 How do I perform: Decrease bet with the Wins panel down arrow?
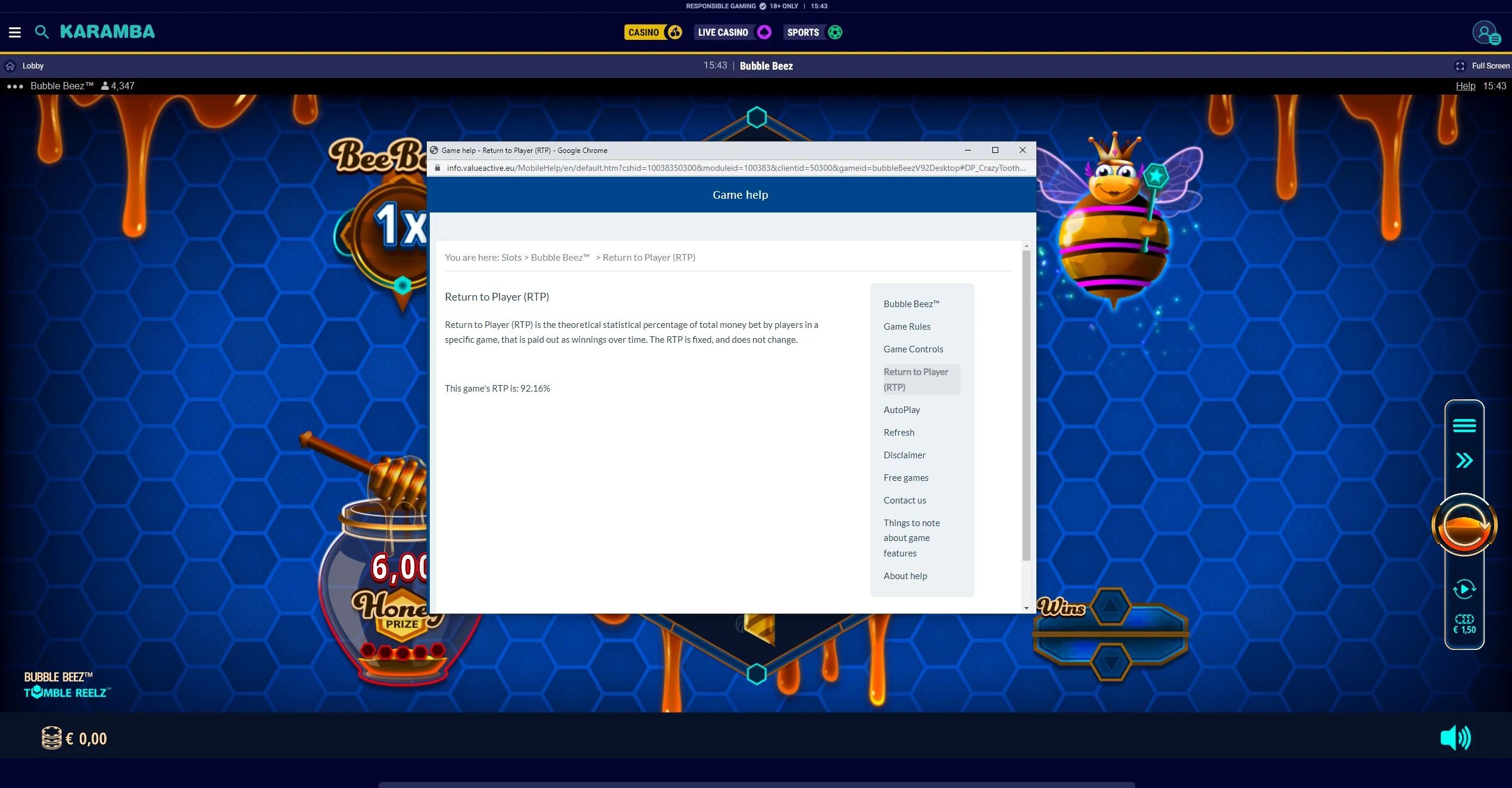tap(1110, 661)
